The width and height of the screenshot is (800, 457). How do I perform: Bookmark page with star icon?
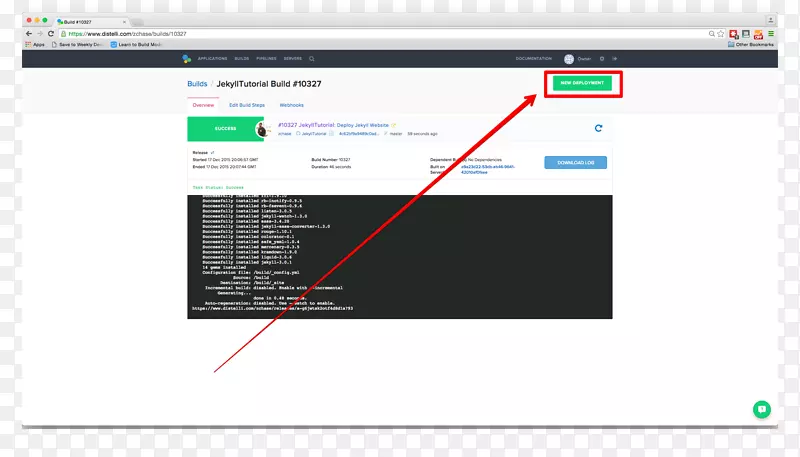[720, 34]
